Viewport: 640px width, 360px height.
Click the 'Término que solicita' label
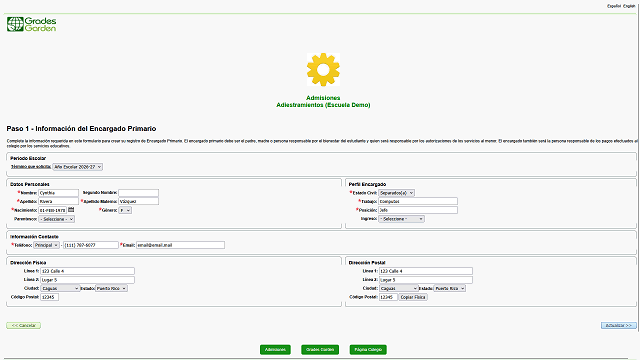[x=31, y=167]
